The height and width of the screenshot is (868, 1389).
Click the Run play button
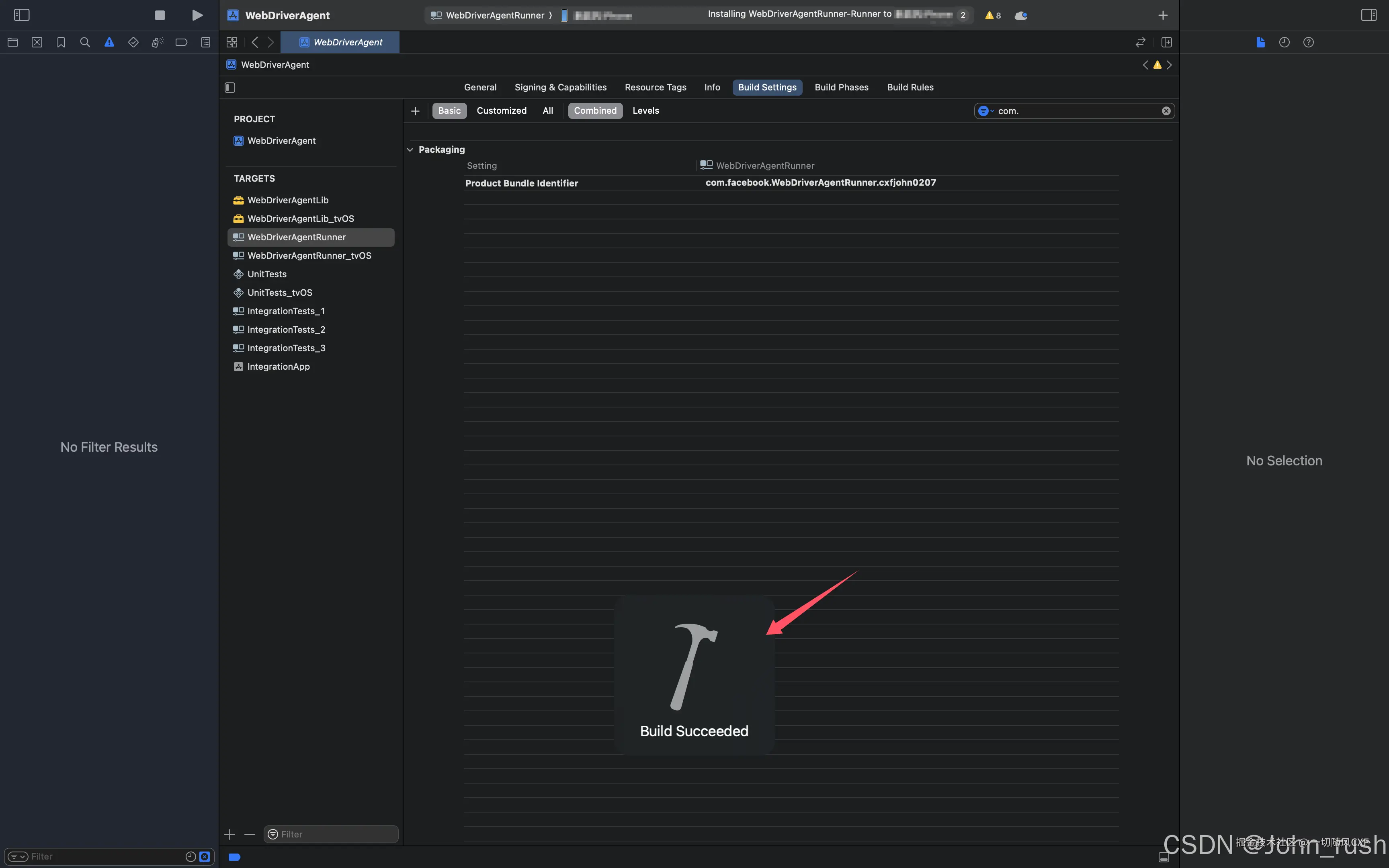click(197, 16)
